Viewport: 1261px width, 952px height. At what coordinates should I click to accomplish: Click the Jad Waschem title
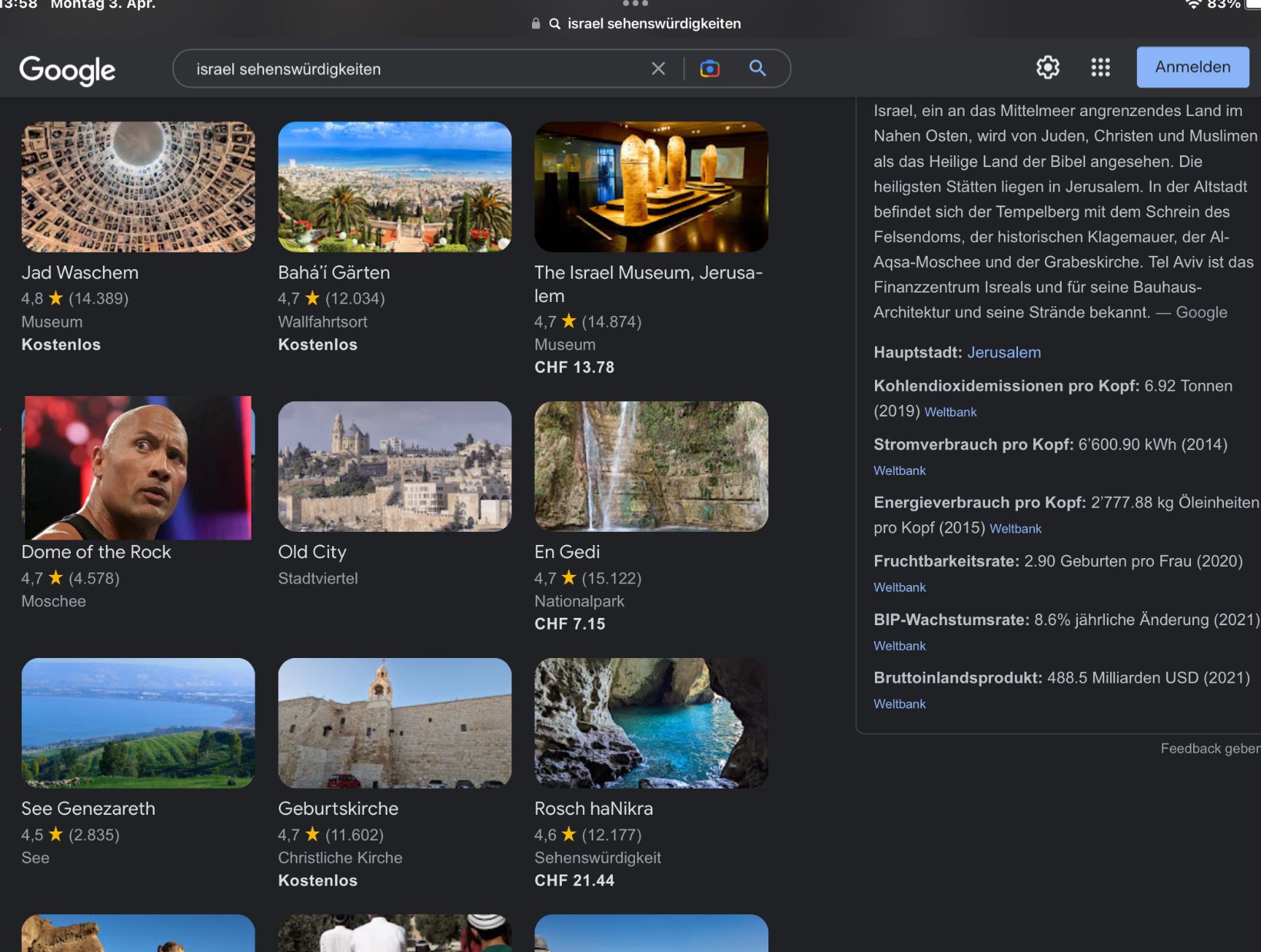[80, 273]
